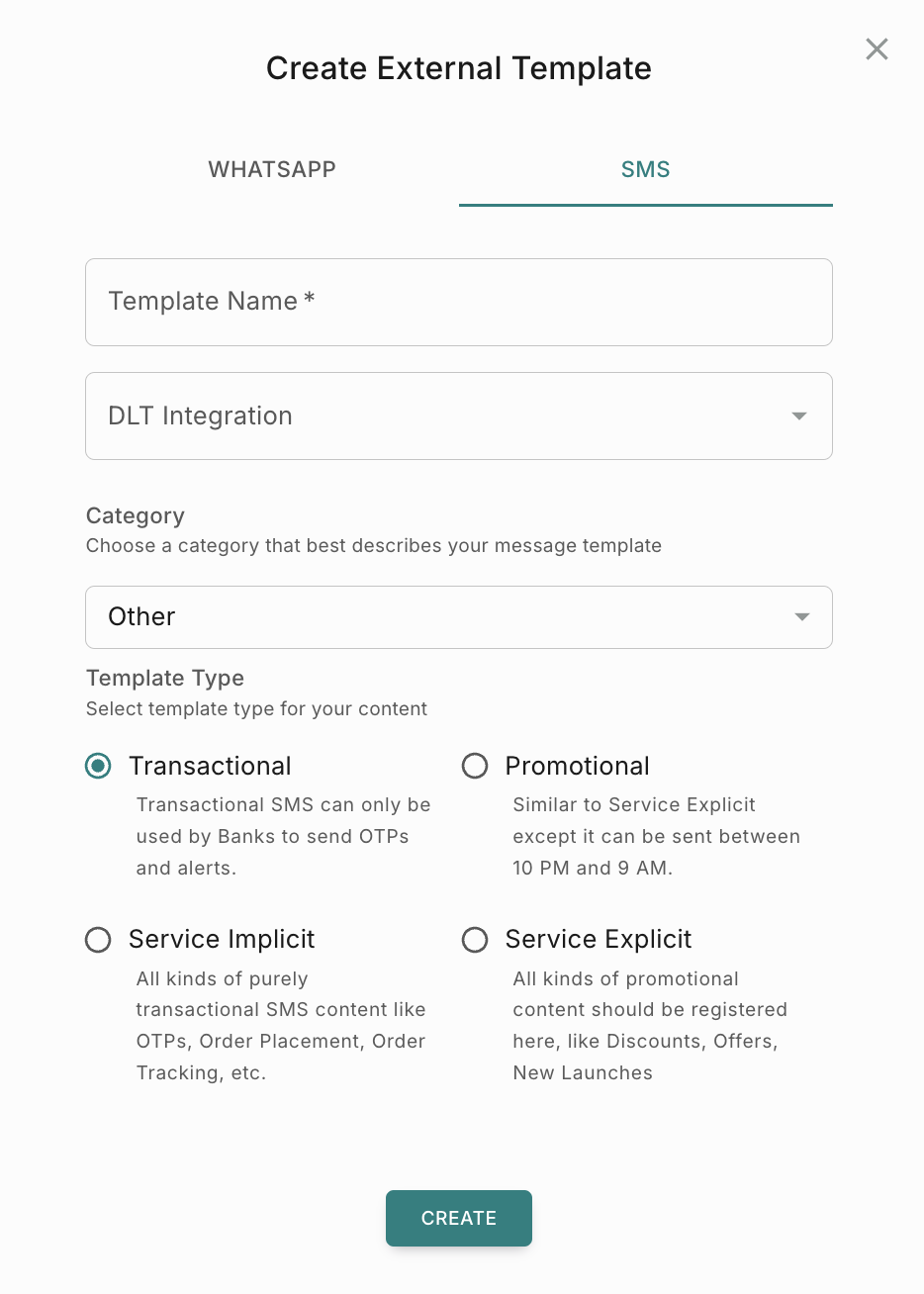924x1294 pixels.
Task: Select the Transactional radio button
Action: pyautogui.click(x=98, y=766)
